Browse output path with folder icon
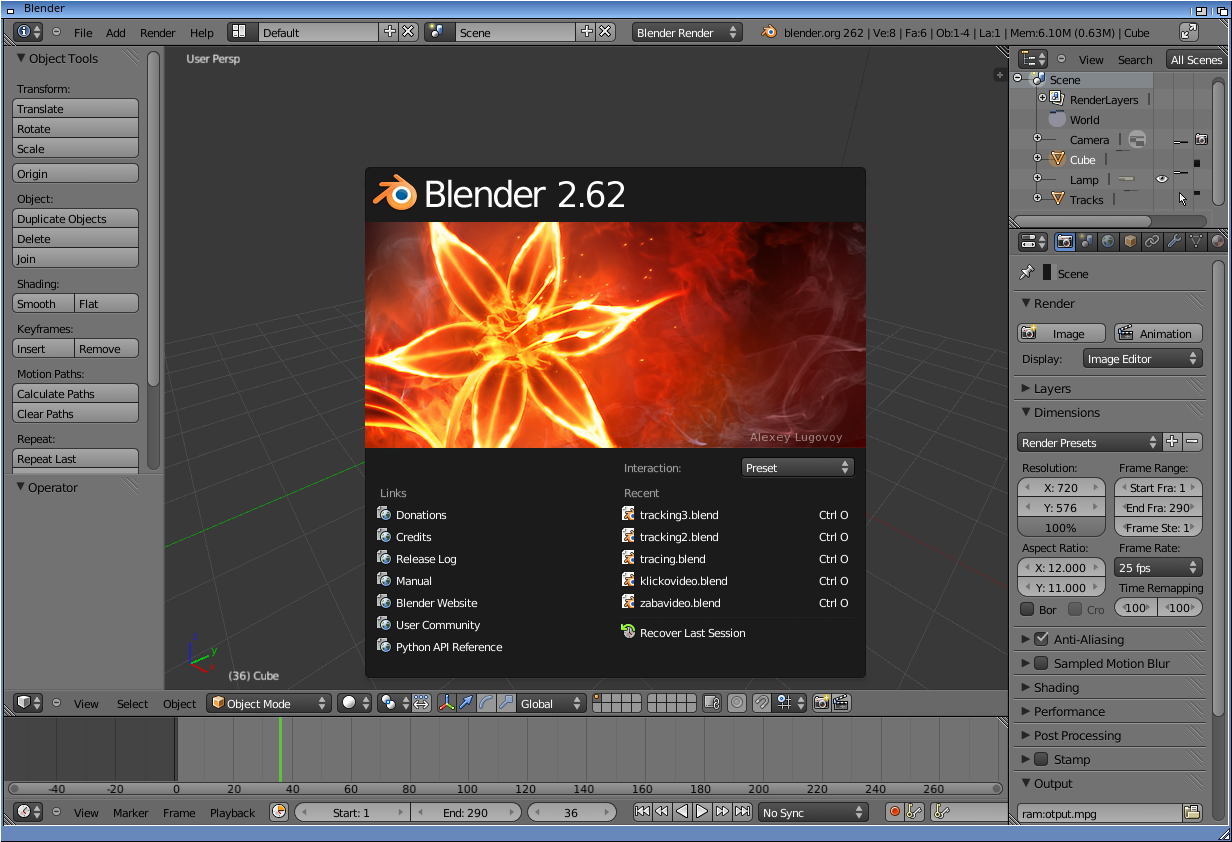The image size is (1232, 842). 1192,813
